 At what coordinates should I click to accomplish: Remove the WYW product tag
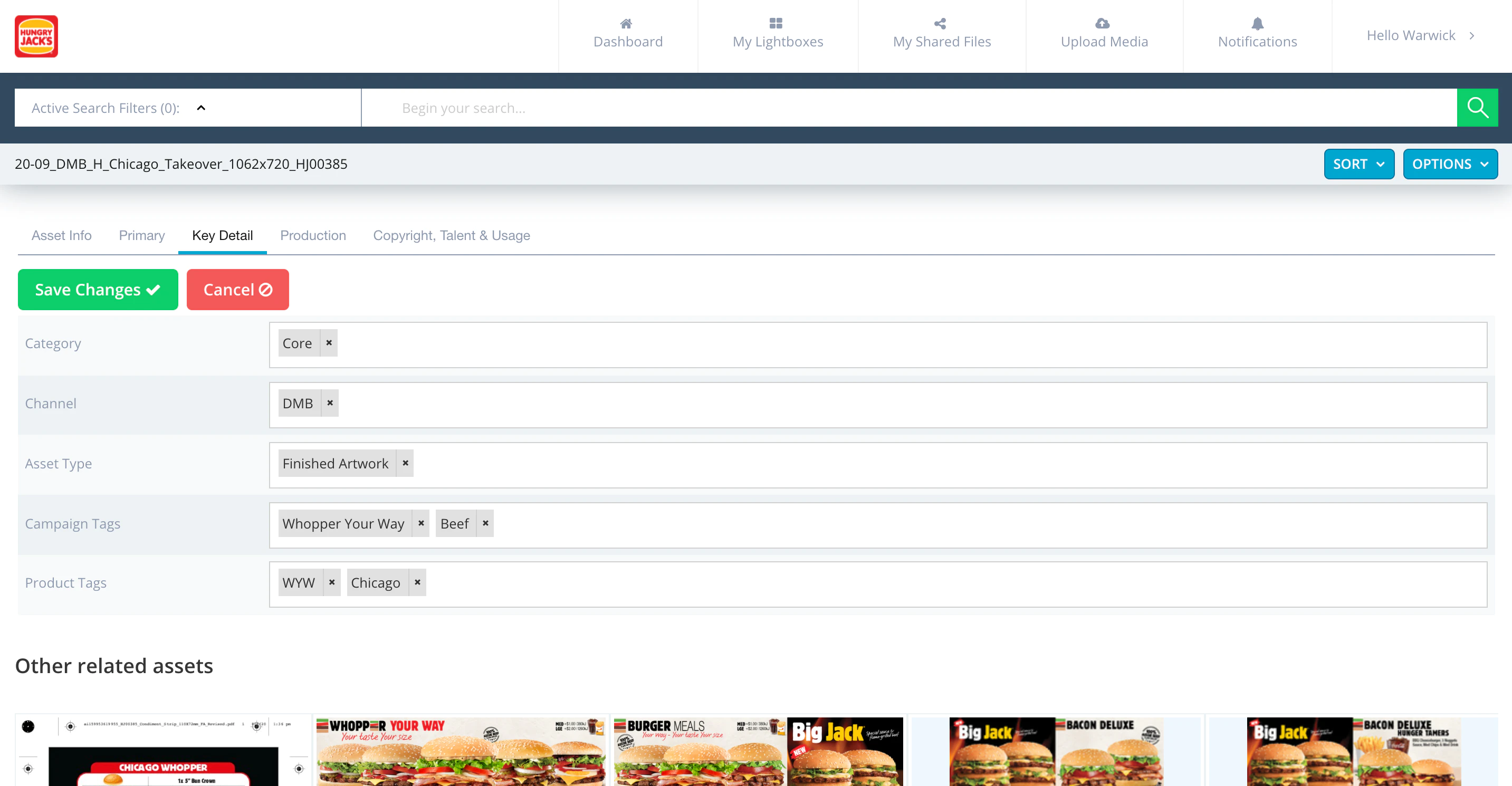[x=332, y=582]
